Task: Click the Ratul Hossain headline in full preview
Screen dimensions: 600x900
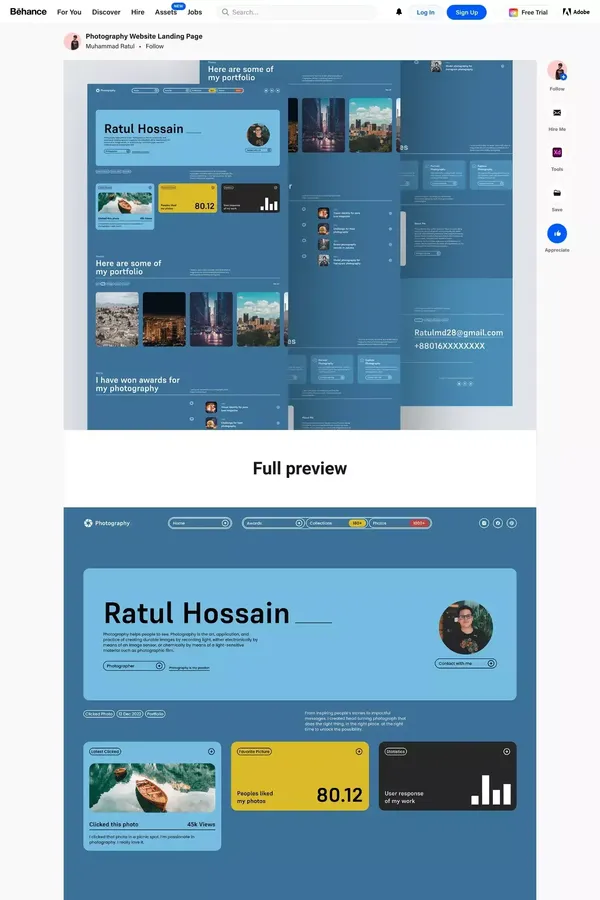Action: click(x=196, y=613)
